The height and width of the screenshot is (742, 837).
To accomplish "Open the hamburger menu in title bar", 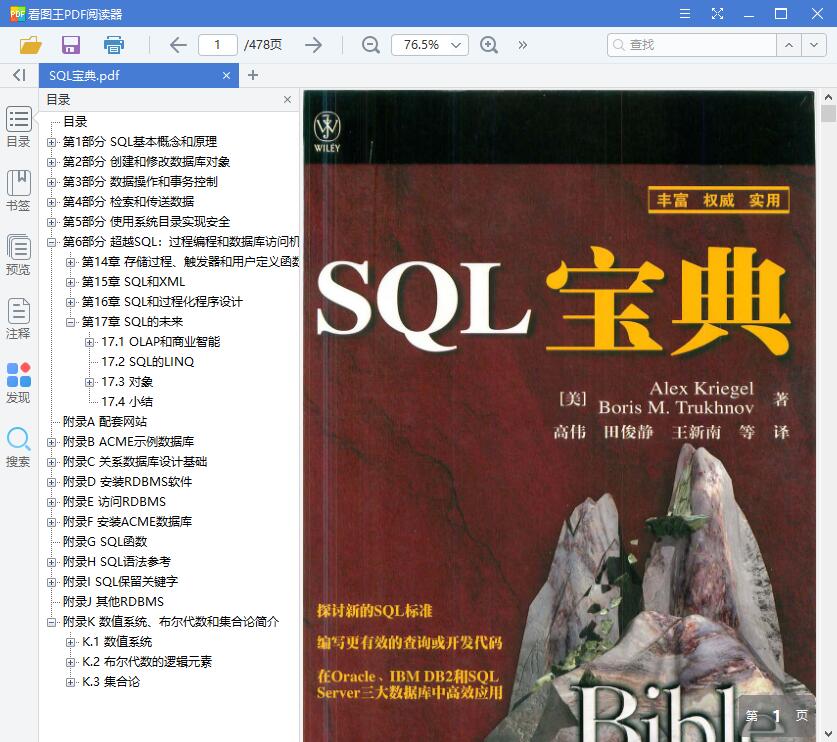I will click(x=685, y=13).
